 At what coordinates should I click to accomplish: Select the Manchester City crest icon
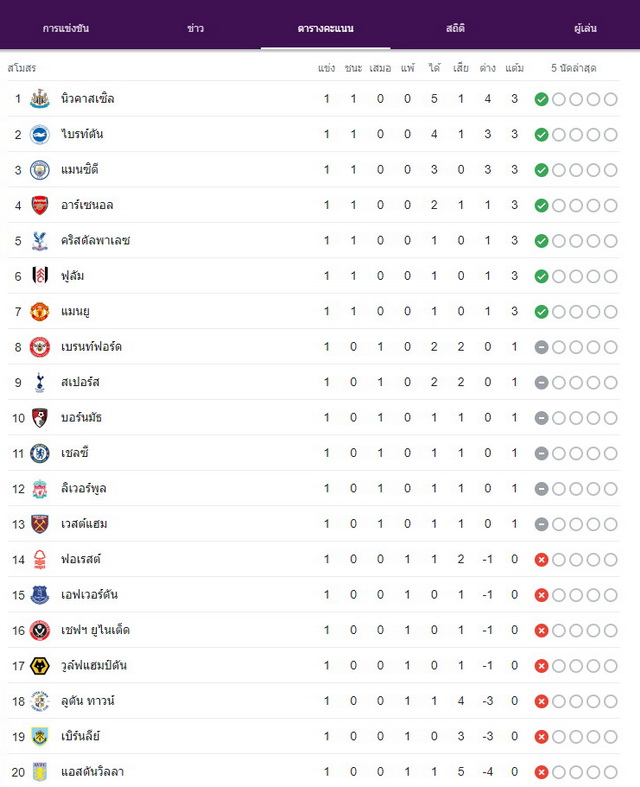(x=40, y=170)
